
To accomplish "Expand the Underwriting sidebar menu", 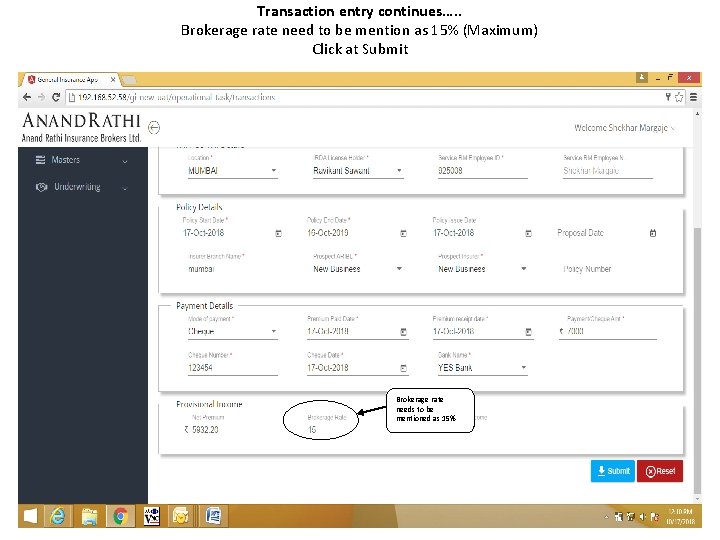I will pos(81,187).
